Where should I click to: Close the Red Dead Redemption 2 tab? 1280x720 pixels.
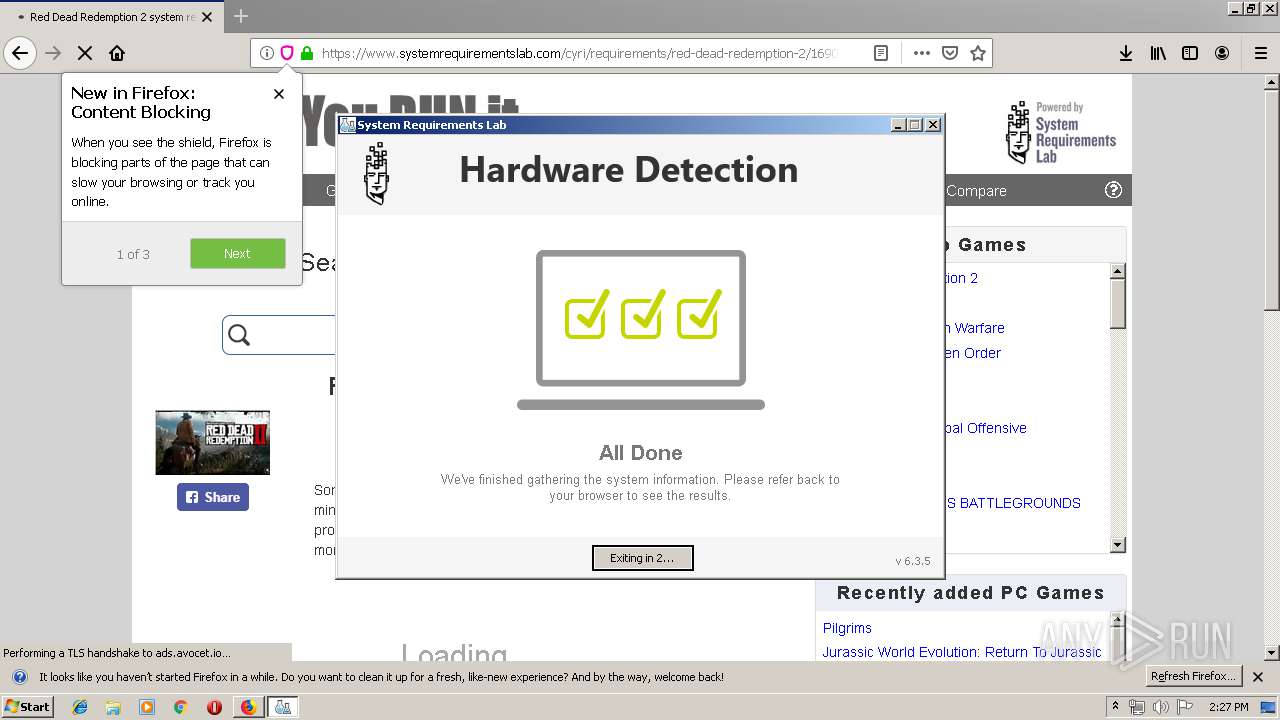[x=208, y=17]
